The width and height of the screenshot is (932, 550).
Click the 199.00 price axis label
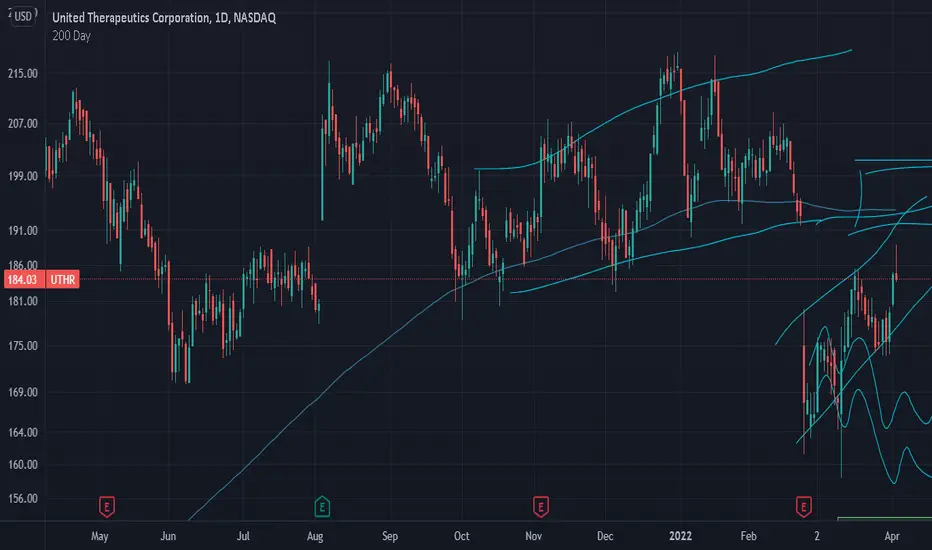tap(23, 176)
